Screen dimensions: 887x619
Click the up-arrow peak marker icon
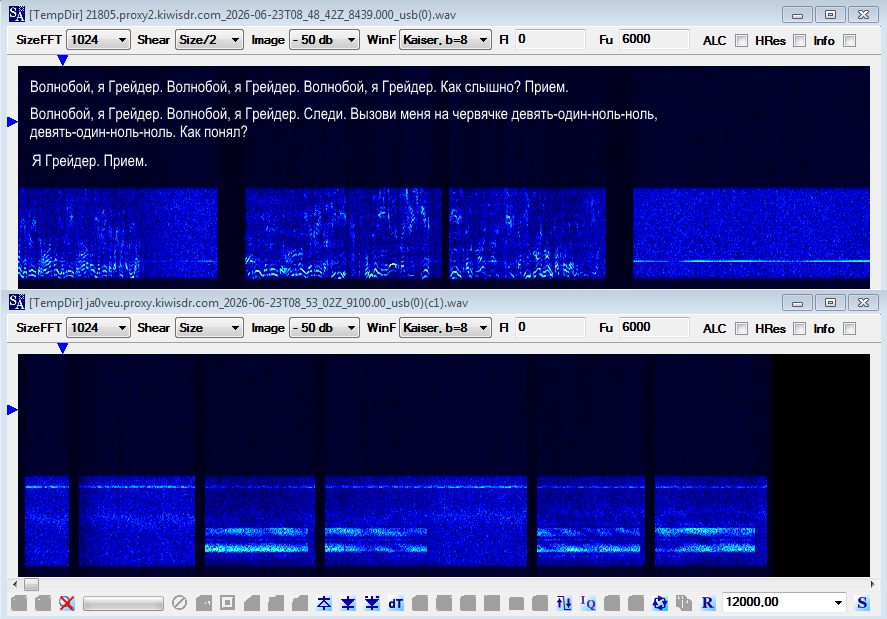pyautogui.click(x=324, y=603)
